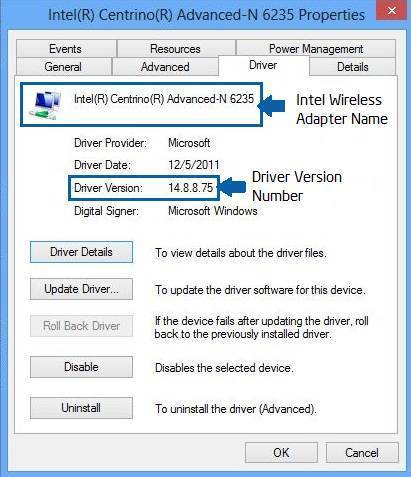Select the Driver tab
411x477 pixels.
(x=263, y=65)
